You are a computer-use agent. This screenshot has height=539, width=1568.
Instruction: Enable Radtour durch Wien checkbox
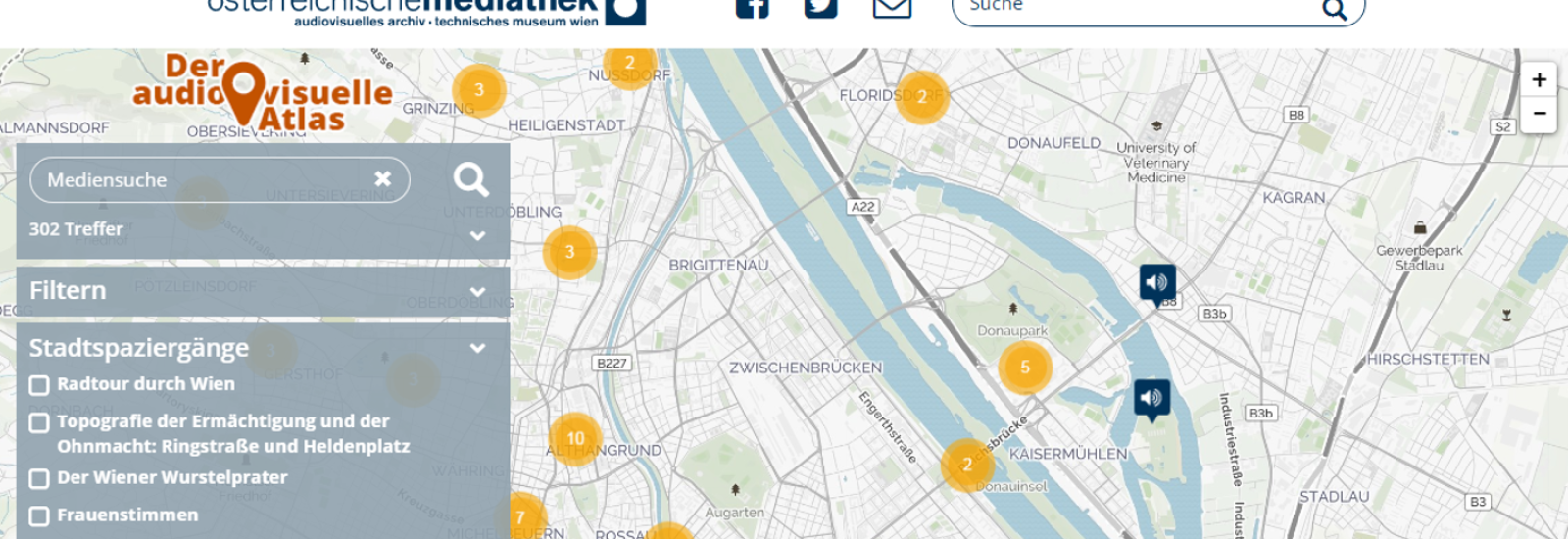pos(39,385)
